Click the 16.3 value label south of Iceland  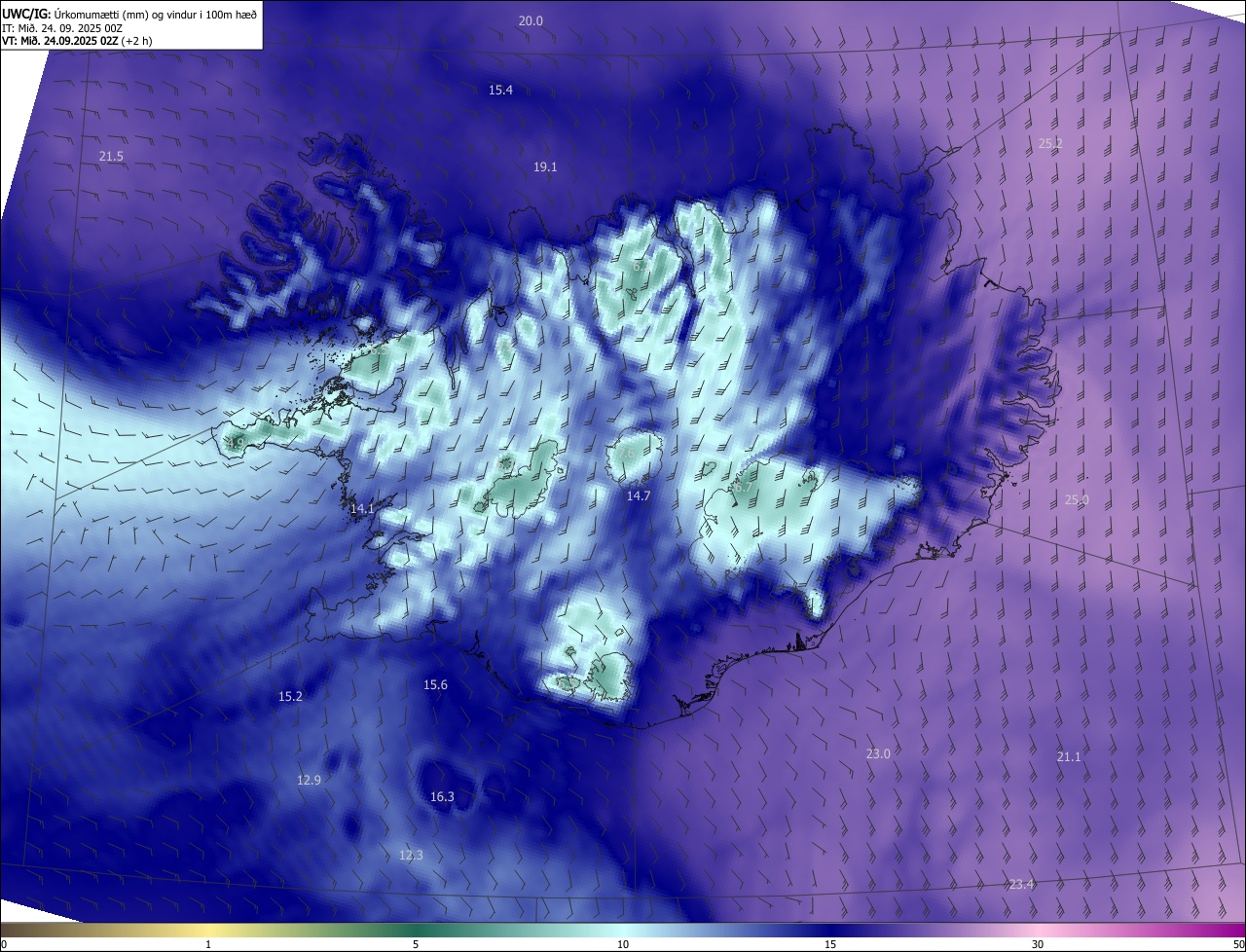tap(442, 796)
